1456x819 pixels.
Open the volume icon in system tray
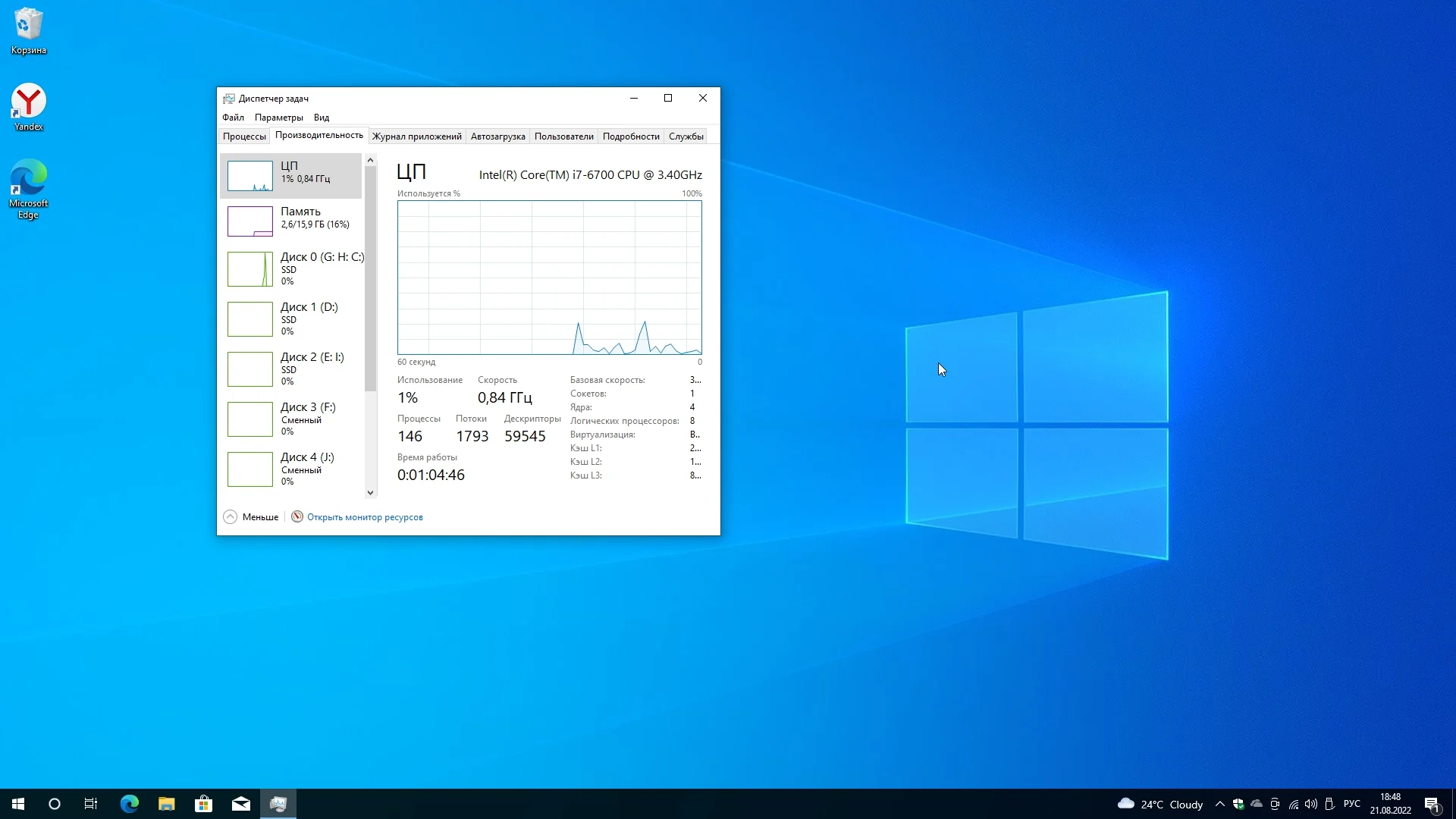pyautogui.click(x=1311, y=804)
